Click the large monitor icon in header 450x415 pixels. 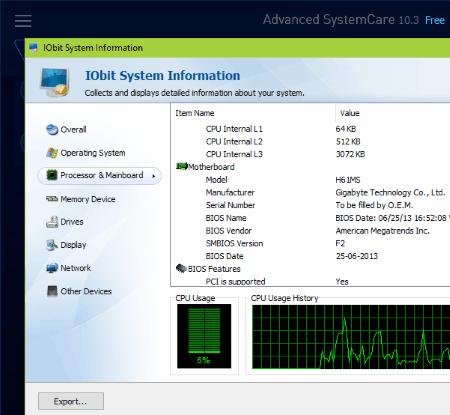55,82
